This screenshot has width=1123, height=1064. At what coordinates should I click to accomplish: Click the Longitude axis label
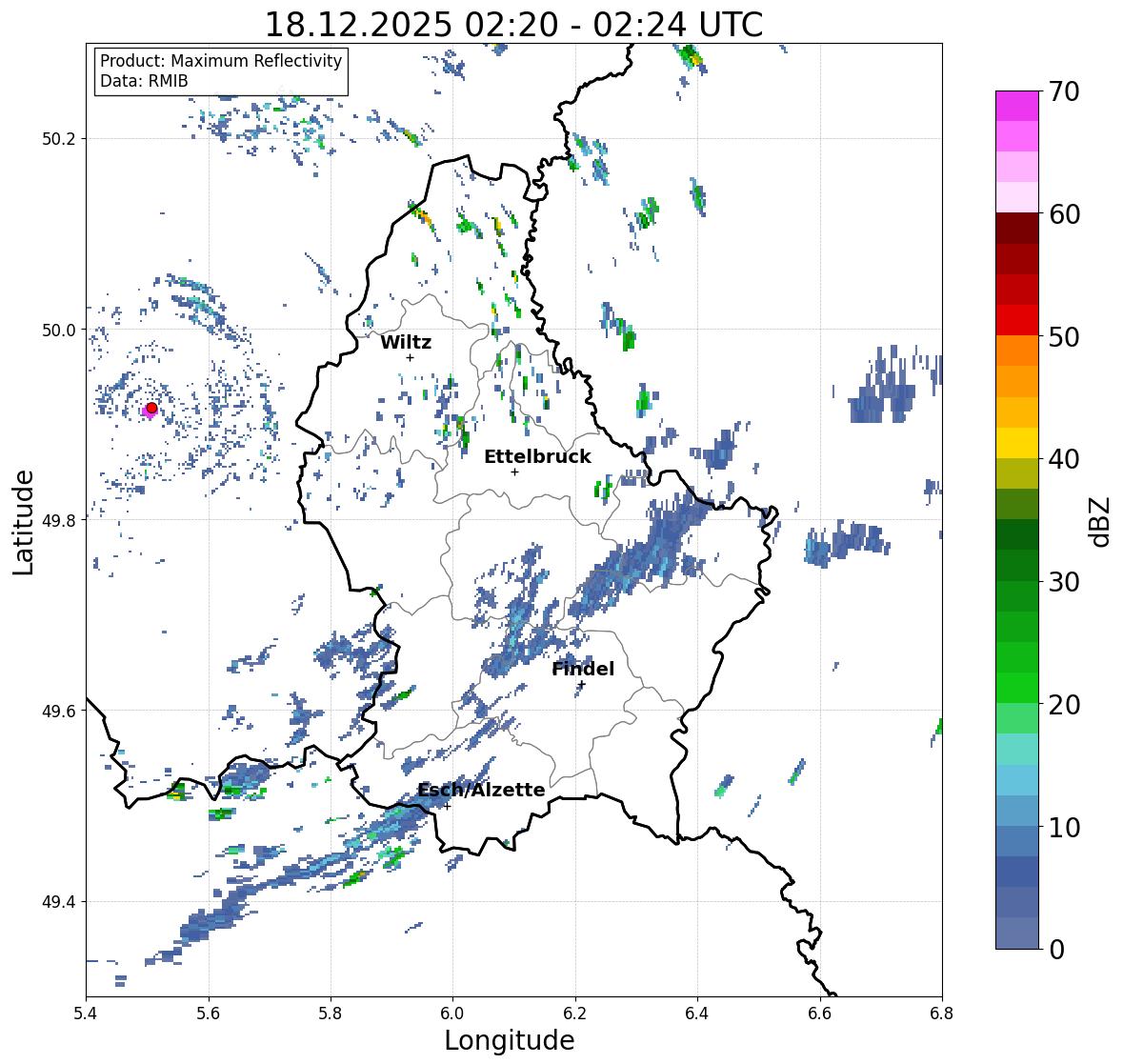tap(510, 1040)
